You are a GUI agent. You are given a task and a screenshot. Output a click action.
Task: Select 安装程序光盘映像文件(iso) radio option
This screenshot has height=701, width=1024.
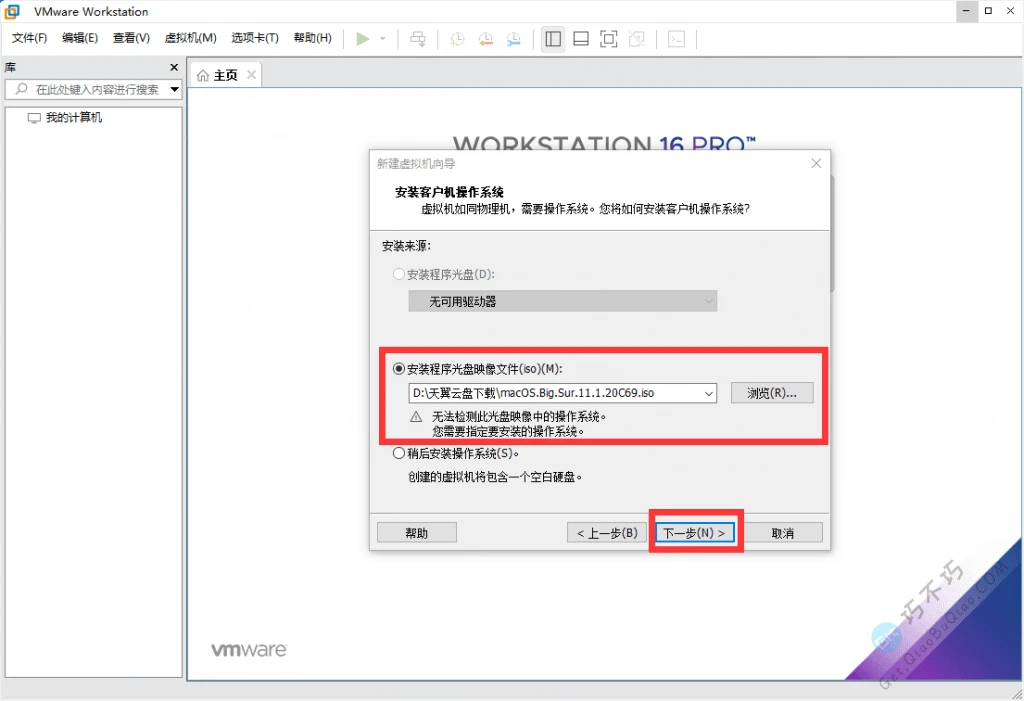[x=398, y=369]
